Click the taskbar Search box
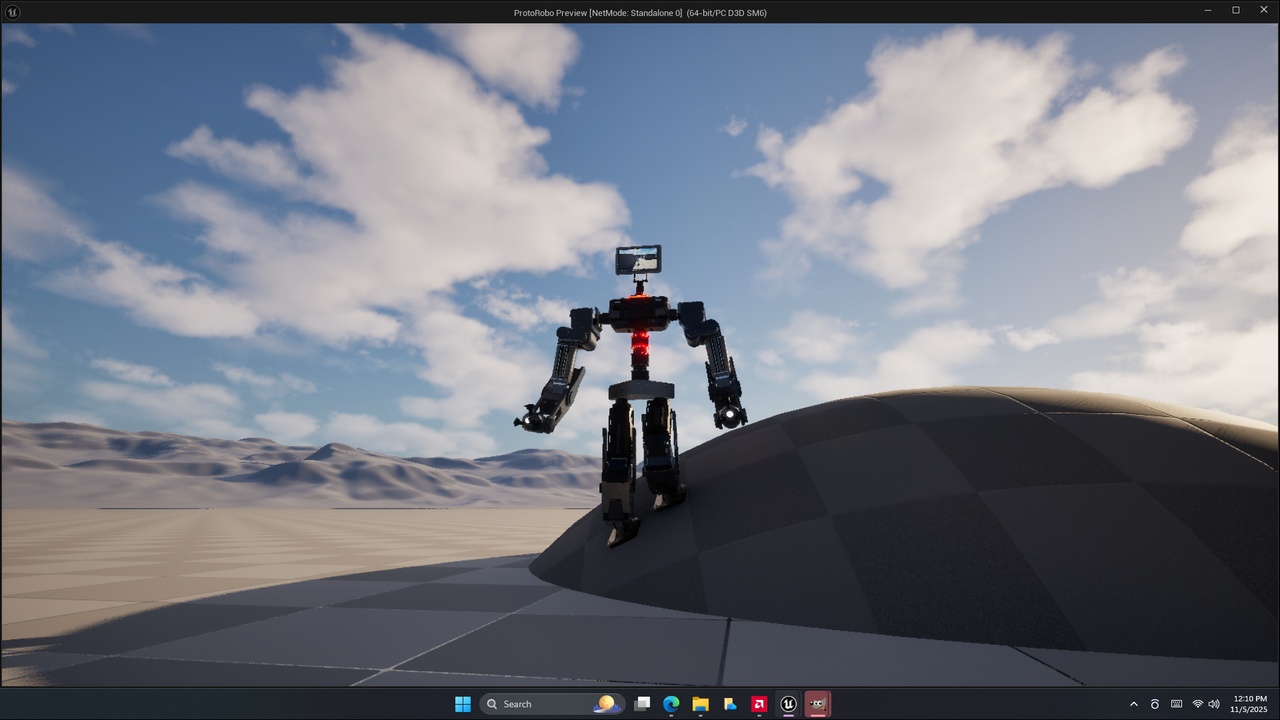Viewport: 1280px width, 720px height. coord(552,704)
